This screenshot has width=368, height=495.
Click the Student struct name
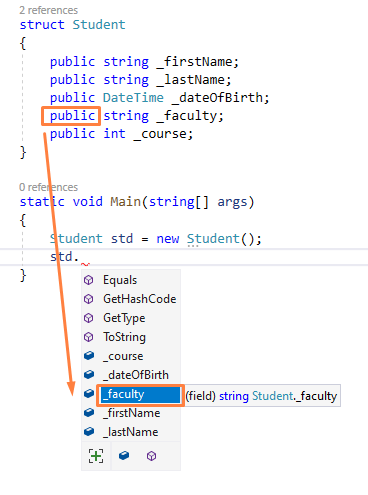tap(99, 25)
